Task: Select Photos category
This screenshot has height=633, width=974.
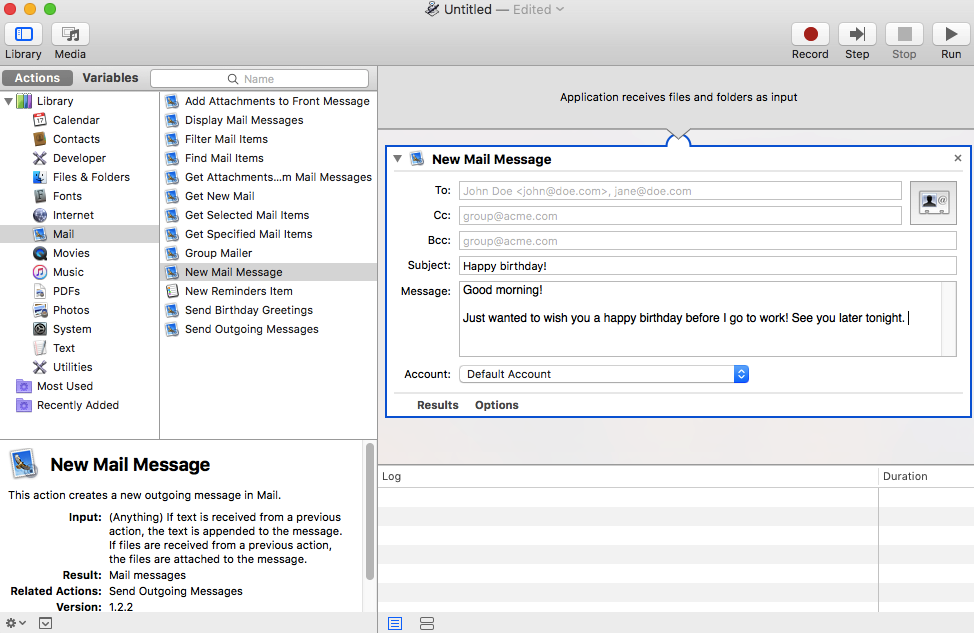Action: 71,310
